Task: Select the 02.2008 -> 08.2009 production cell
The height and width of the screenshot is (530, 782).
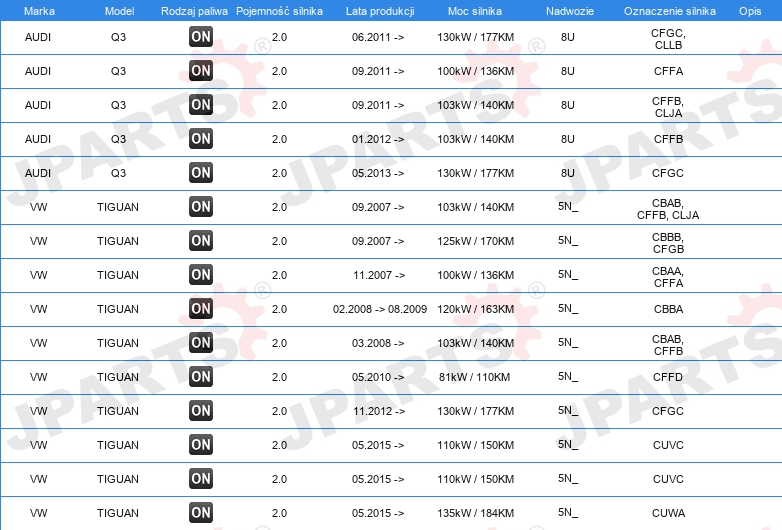Action: pyautogui.click(x=380, y=309)
